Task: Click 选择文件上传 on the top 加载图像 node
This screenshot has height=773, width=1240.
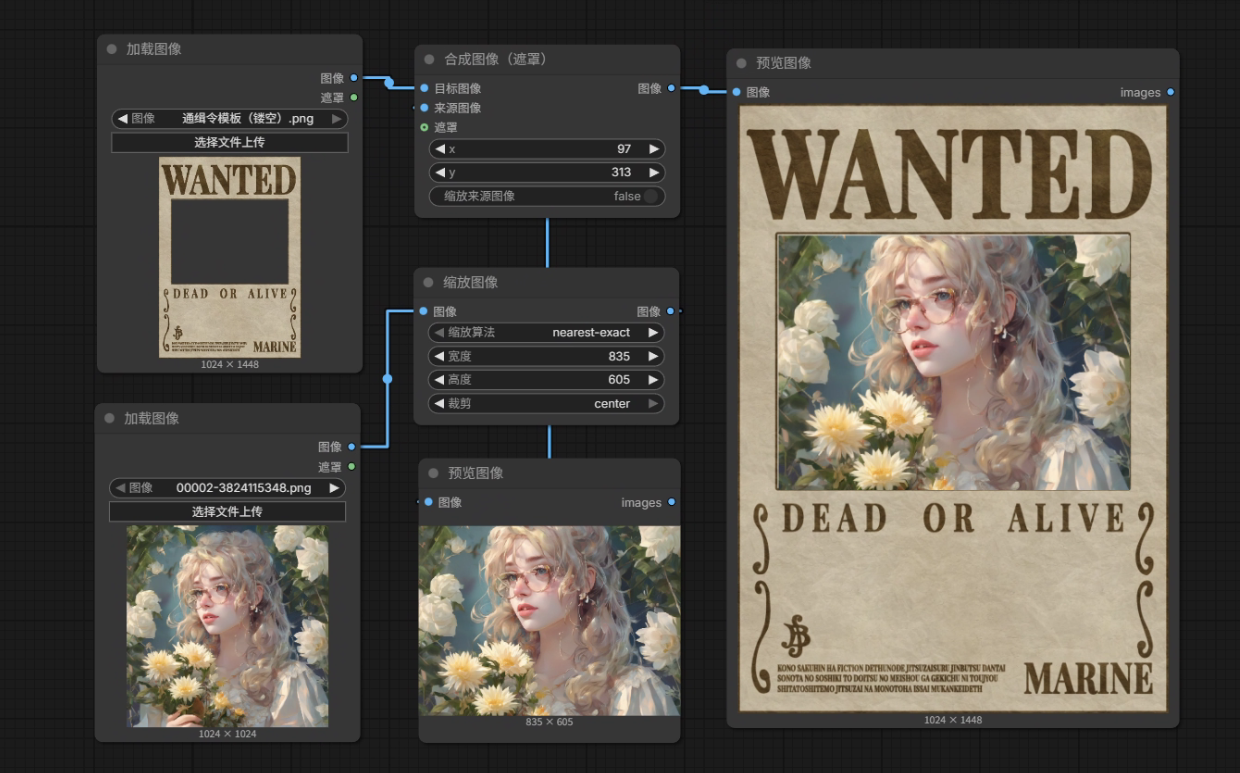Action: coord(230,142)
